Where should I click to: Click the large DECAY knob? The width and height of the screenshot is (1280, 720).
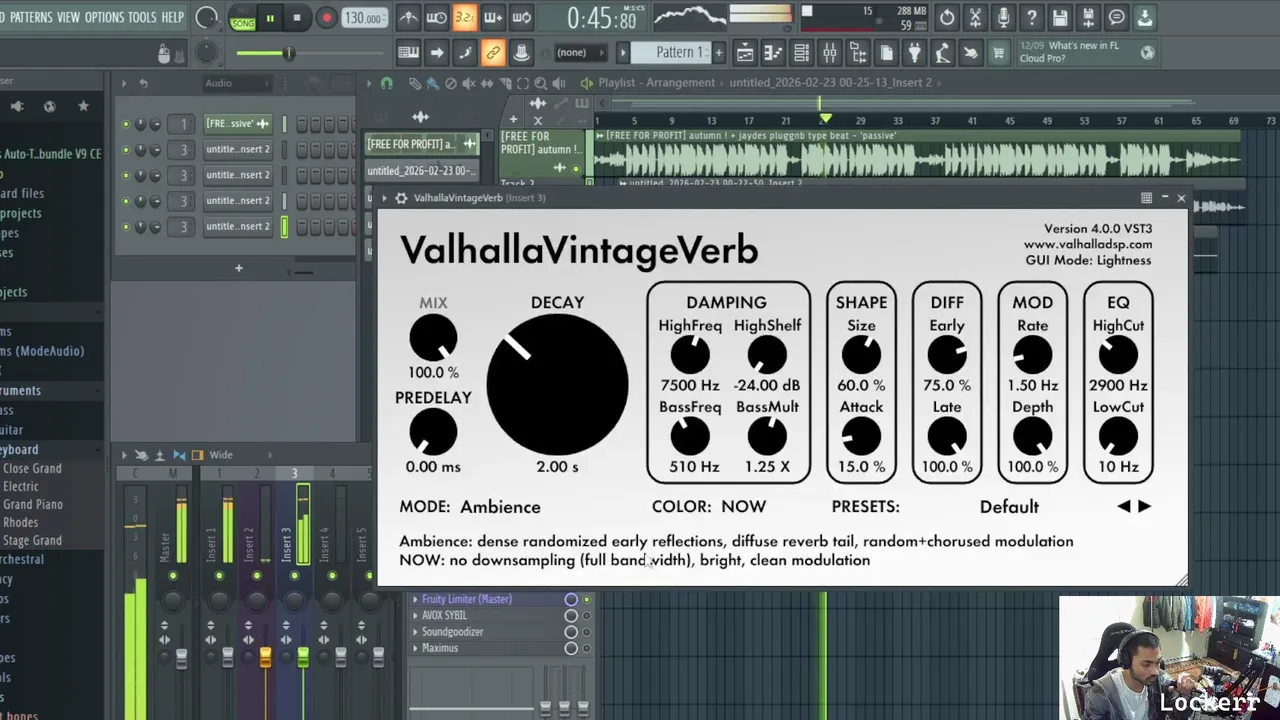[x=557, y=384]
